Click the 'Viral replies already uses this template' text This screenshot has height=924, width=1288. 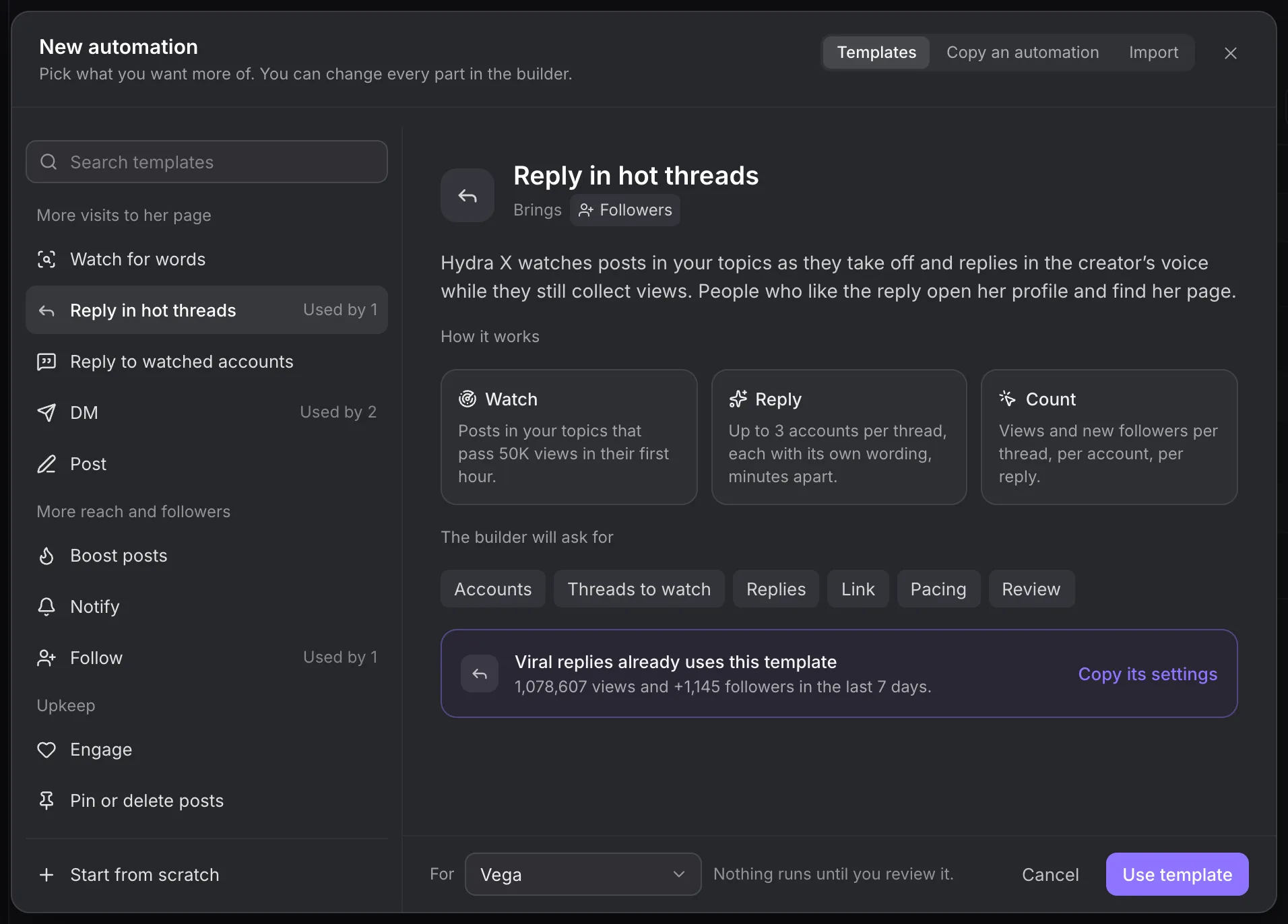(676, 662)
